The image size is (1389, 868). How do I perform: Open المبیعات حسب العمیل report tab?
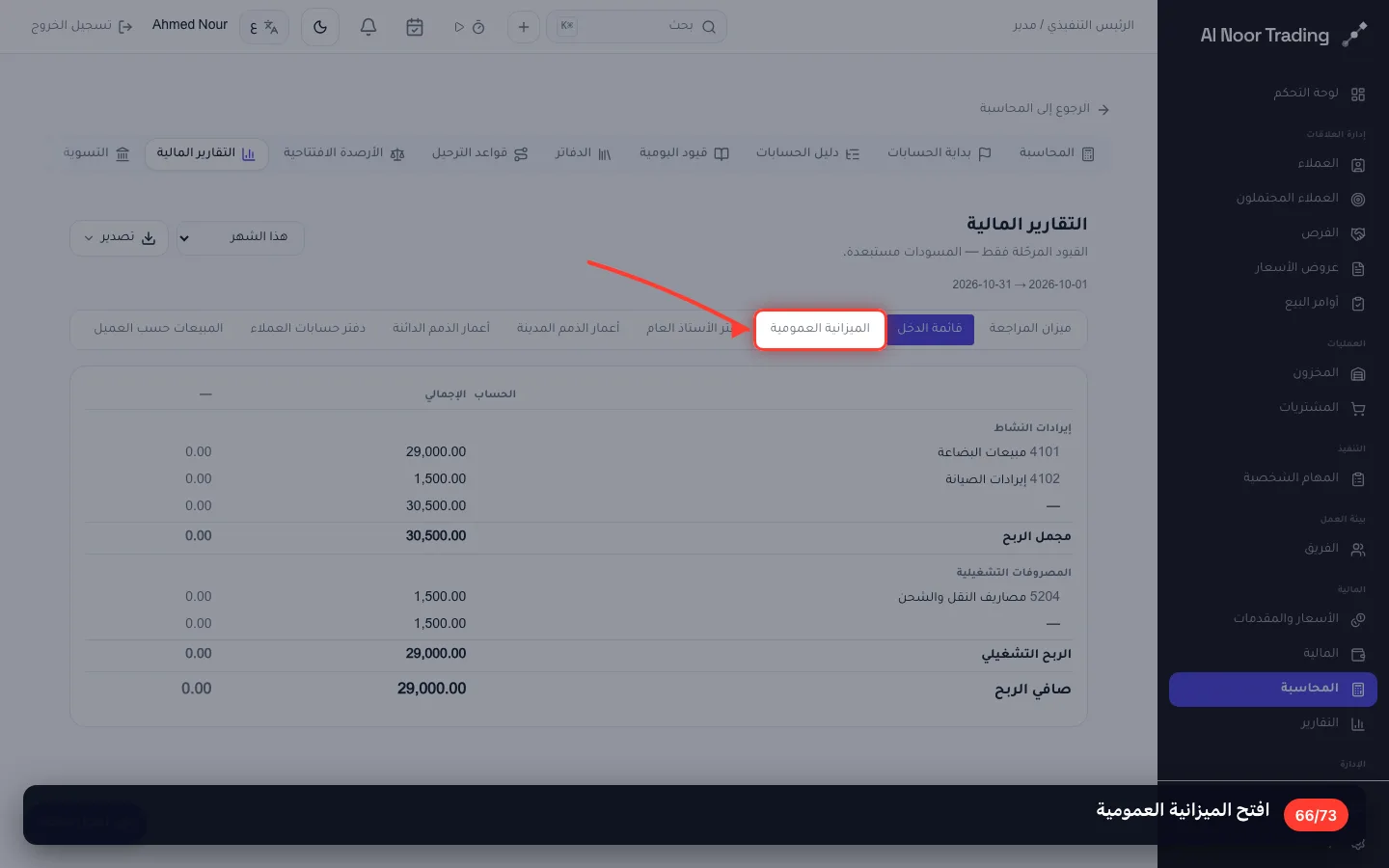click(x=158, y=329)
